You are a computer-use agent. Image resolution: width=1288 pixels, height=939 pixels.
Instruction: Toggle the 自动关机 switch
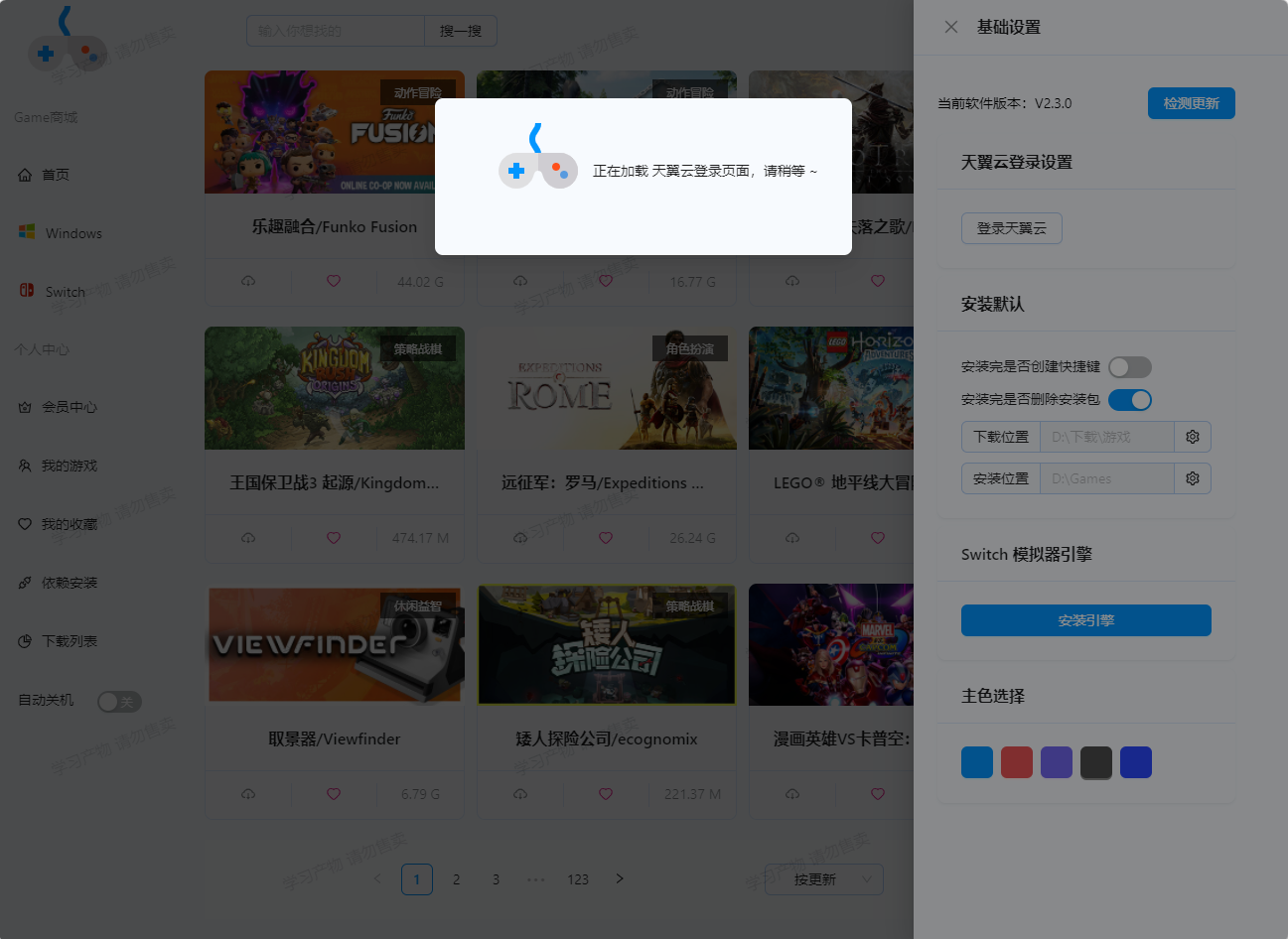pyautogui.click(x=119, y=702)
